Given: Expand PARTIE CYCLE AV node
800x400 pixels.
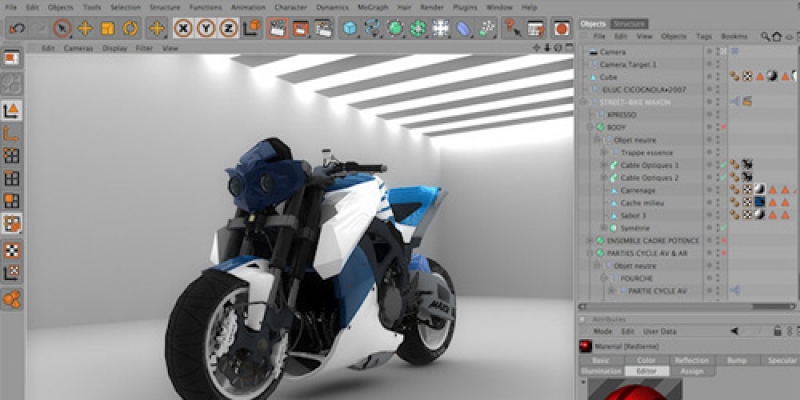Looking at the screenshot, I should (611, 291).
